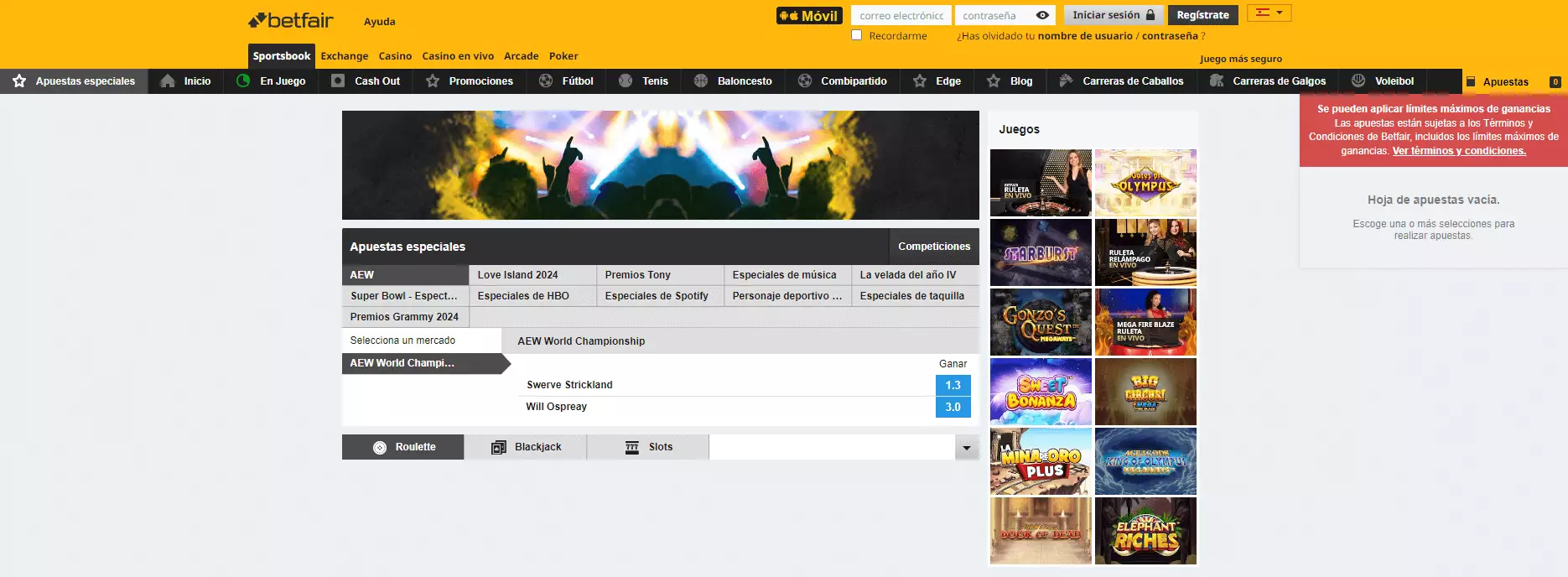The height and width of the screenshot is (577, 1568).
Task: Open Sweet Bonanza game thumbnail
Action: click(x=1041, y=392)
